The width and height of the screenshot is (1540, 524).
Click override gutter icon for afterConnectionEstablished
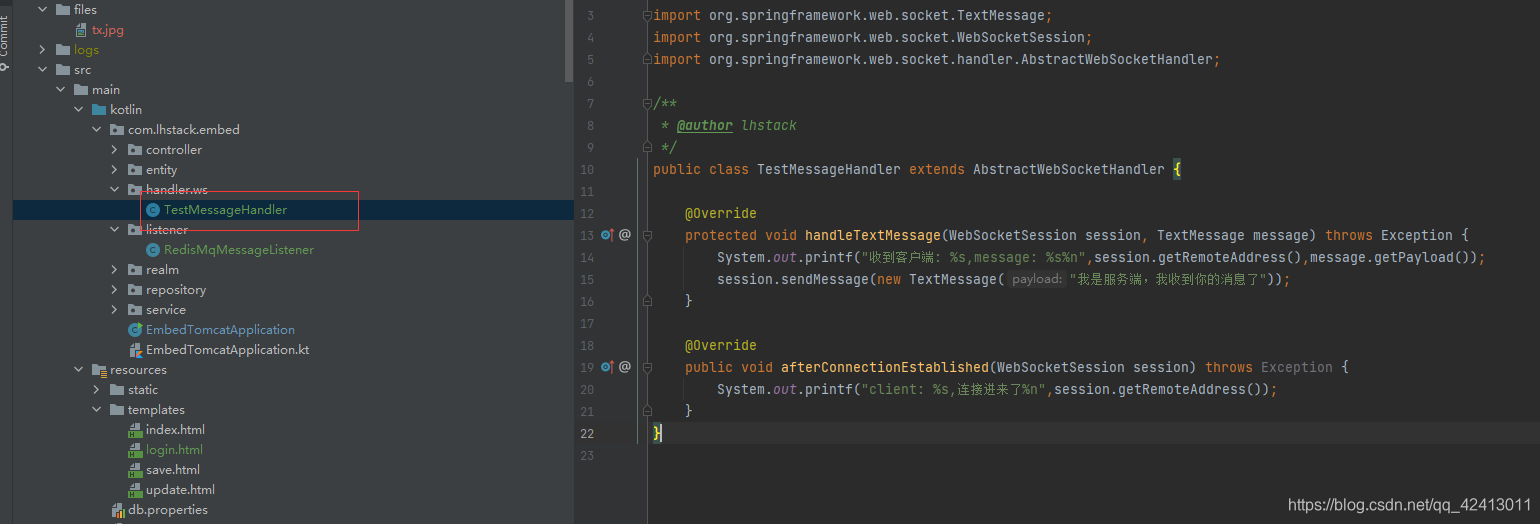(607, 367)
